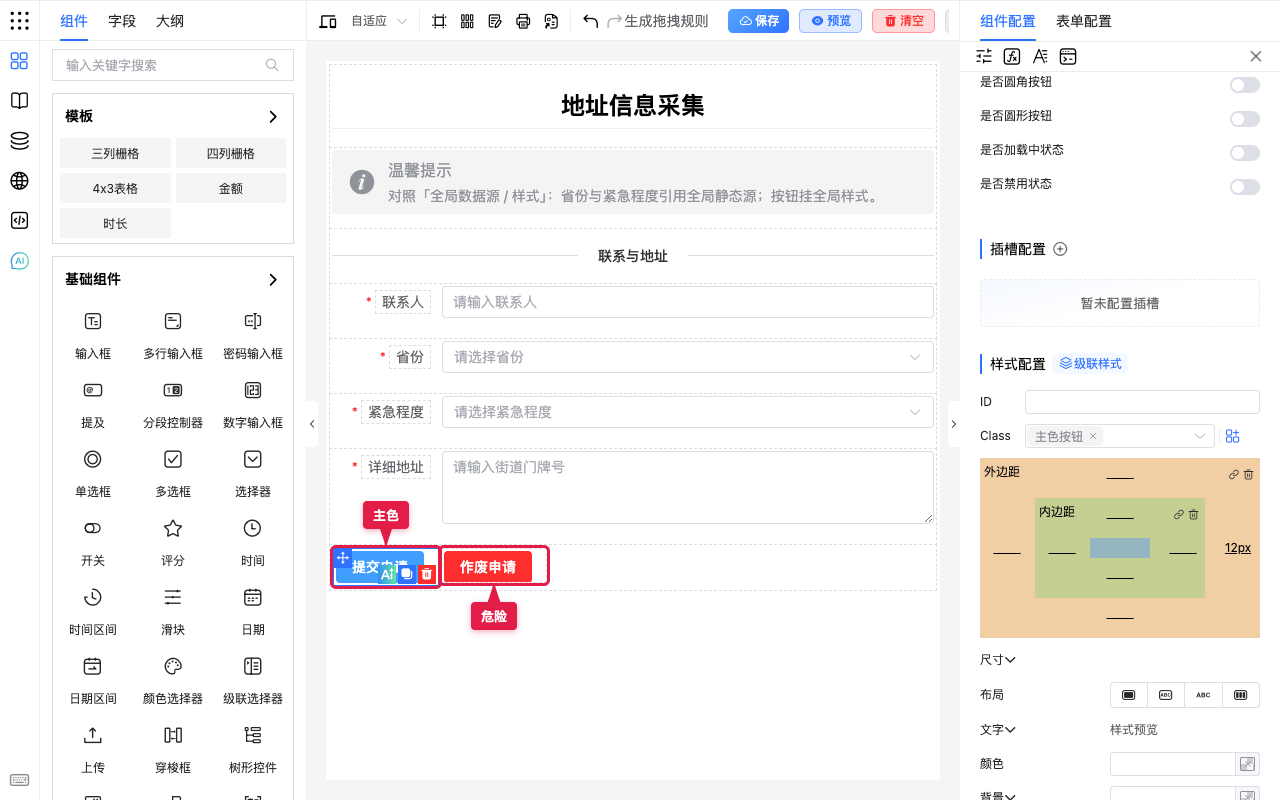Image resolution: width=1280 pixels, height=800 pixels.
Task: Click the 三列栅格 template button
Action: [x=115, y=153]
